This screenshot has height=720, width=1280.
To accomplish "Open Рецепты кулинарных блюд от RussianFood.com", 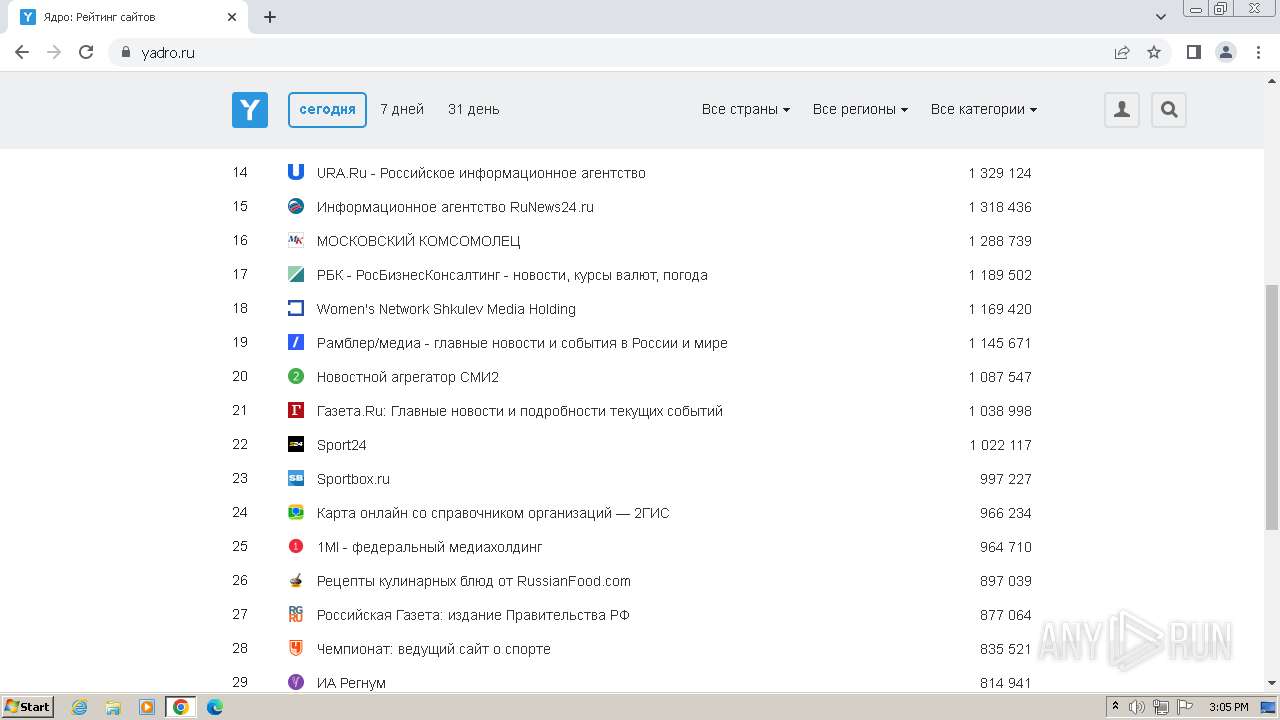I will pyautogui.click(x=474, y=581).
